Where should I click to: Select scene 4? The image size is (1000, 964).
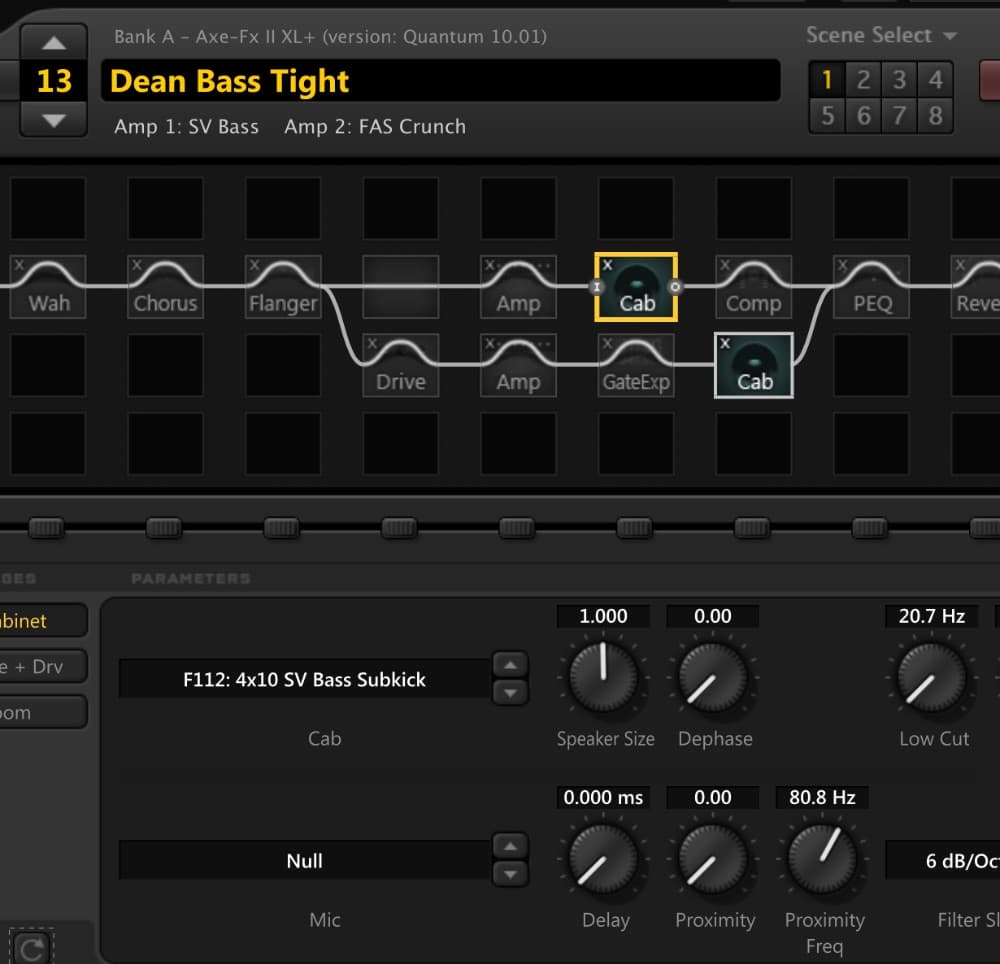coord(936,80)
